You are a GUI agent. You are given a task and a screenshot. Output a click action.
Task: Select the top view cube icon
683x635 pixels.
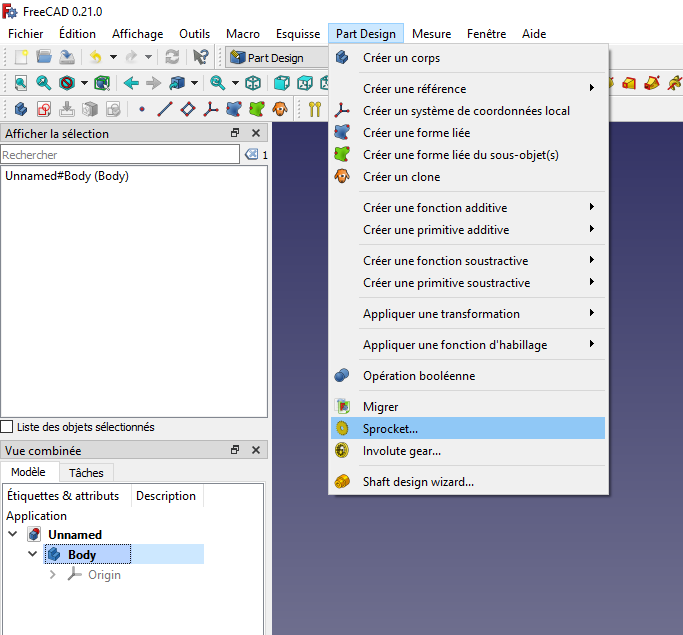click(x=305, y=83)
